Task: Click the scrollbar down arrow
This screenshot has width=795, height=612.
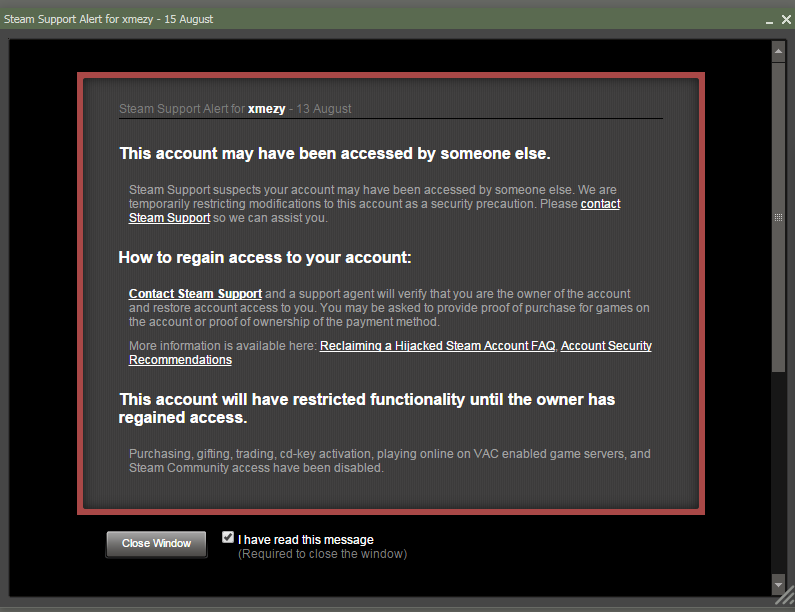Action: 778,585
